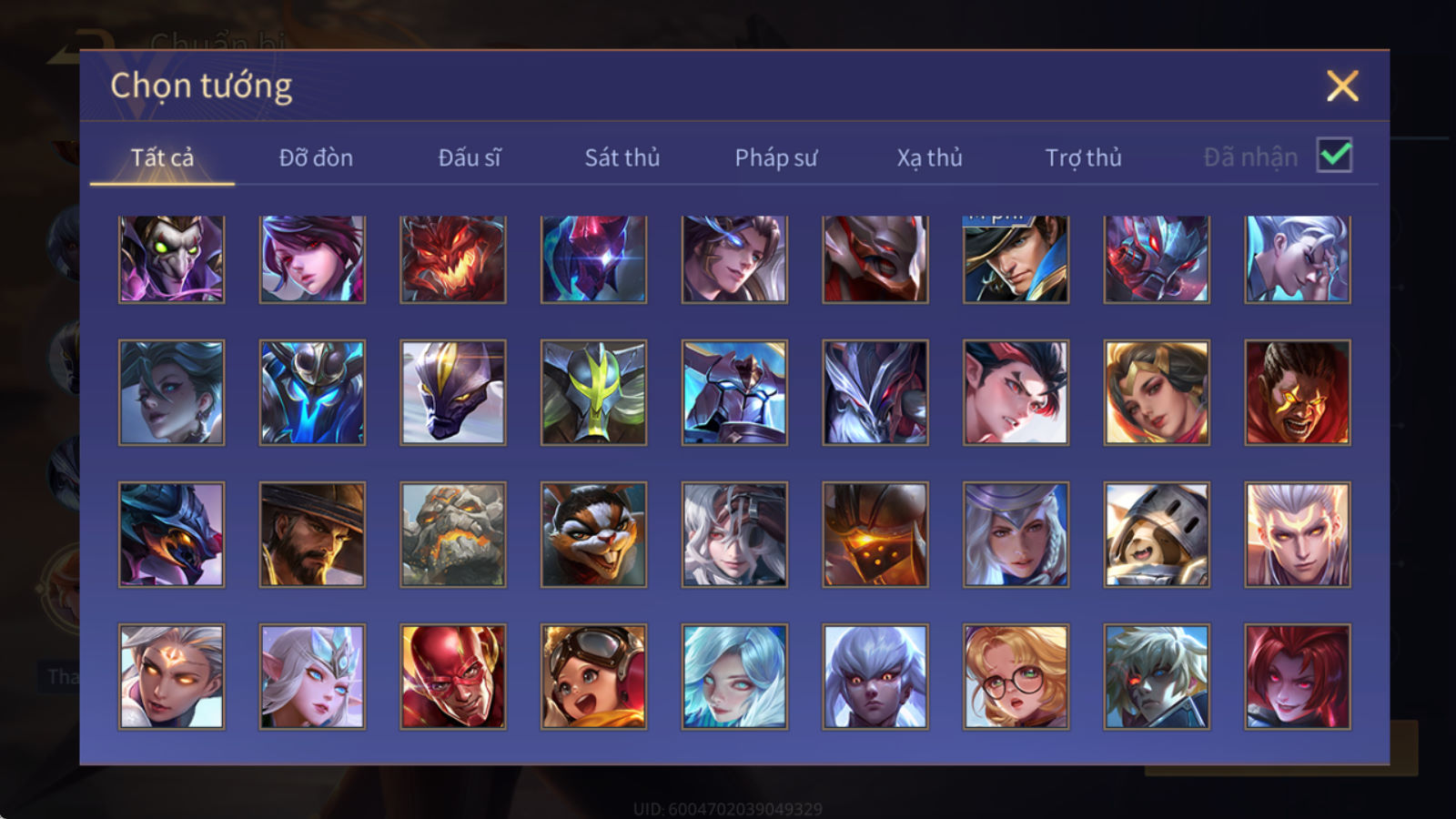
Task: Toggle the Đã nhận checkbox
Action: click(1334, 156)
